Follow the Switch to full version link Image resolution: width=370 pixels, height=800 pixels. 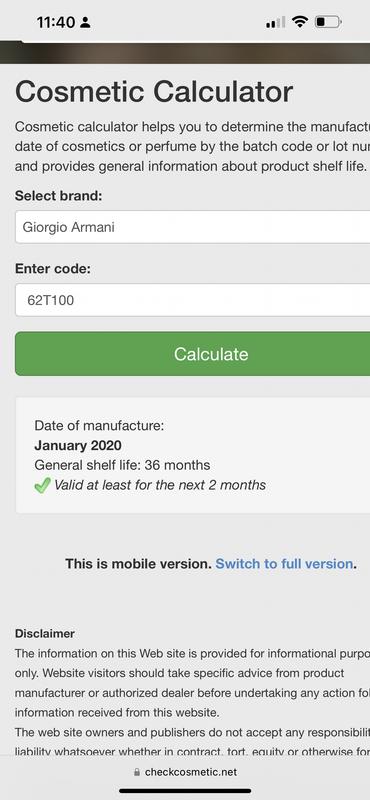pos(284,564)
